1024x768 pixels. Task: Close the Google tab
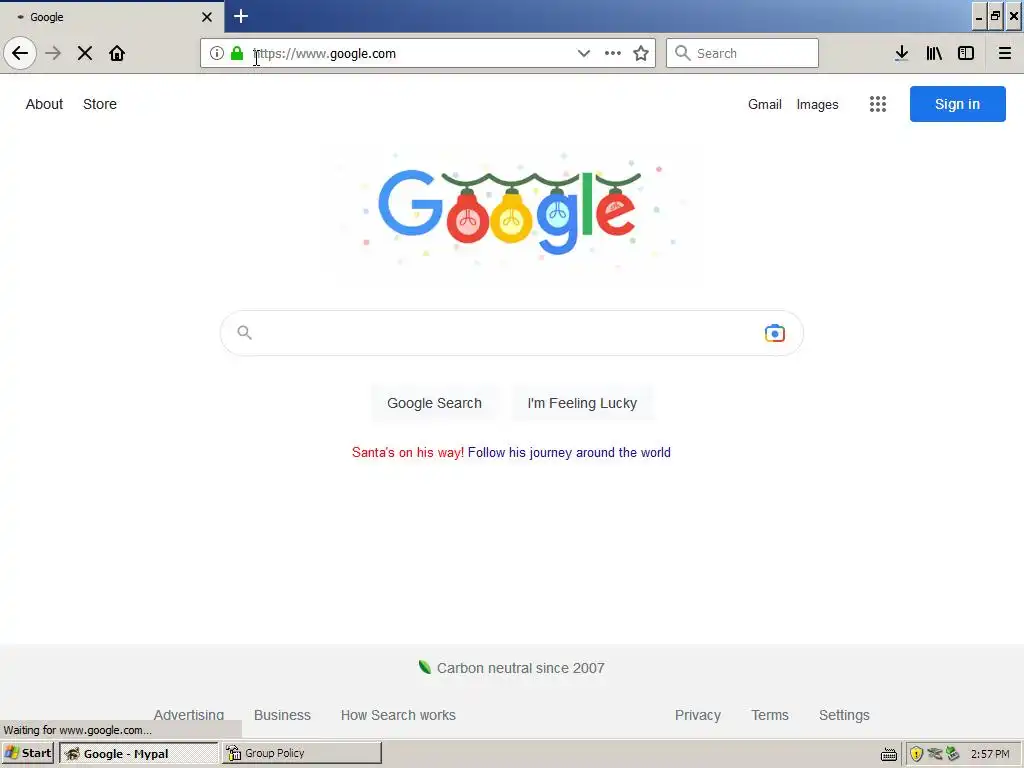(207, 17)
